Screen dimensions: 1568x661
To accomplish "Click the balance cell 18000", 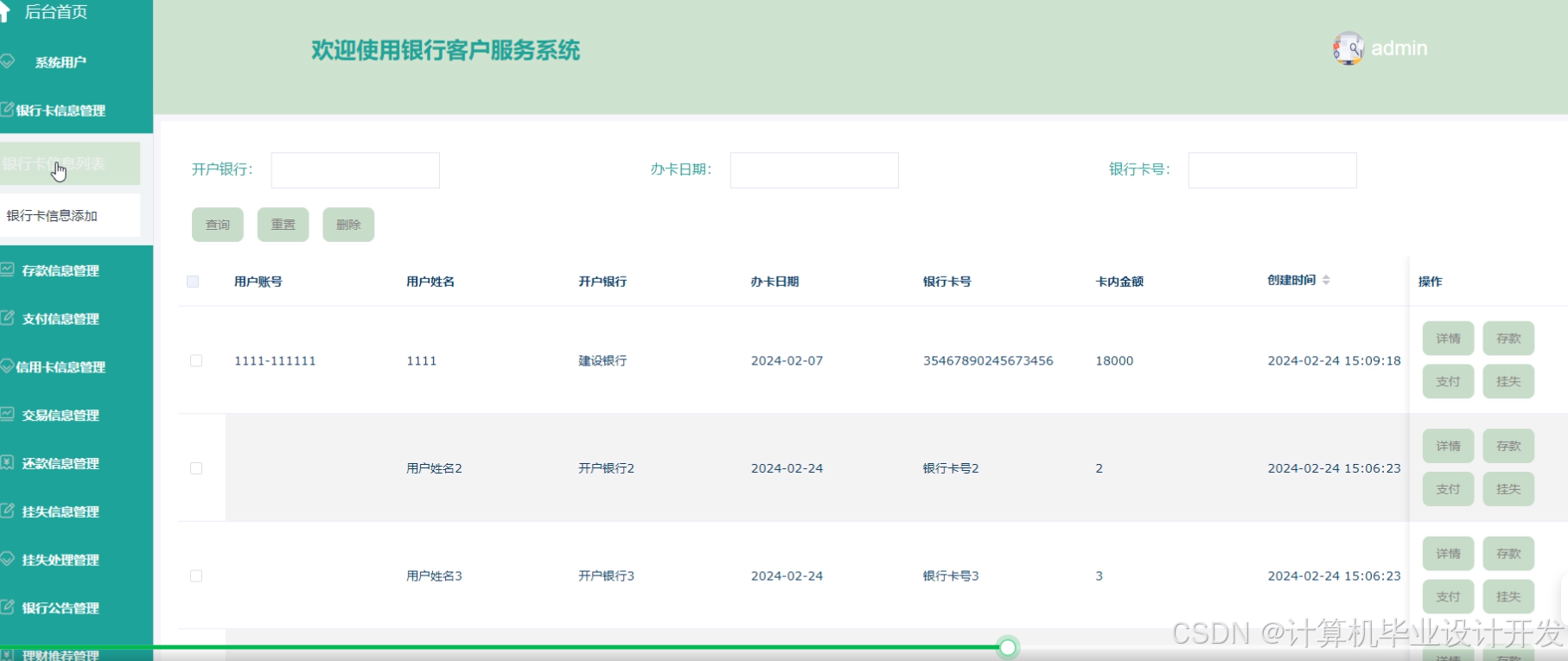I will 1114,361.
